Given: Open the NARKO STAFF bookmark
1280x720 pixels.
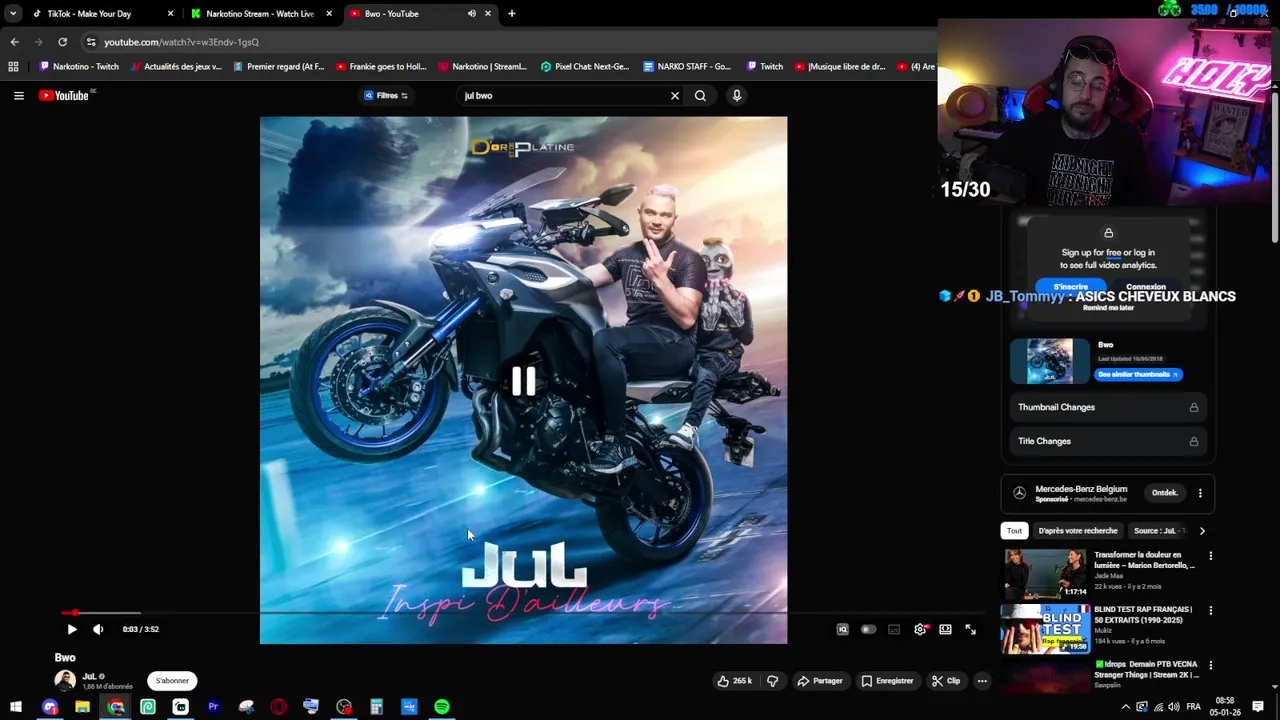Looking at the screenshot, I should (x=687, y=67).
